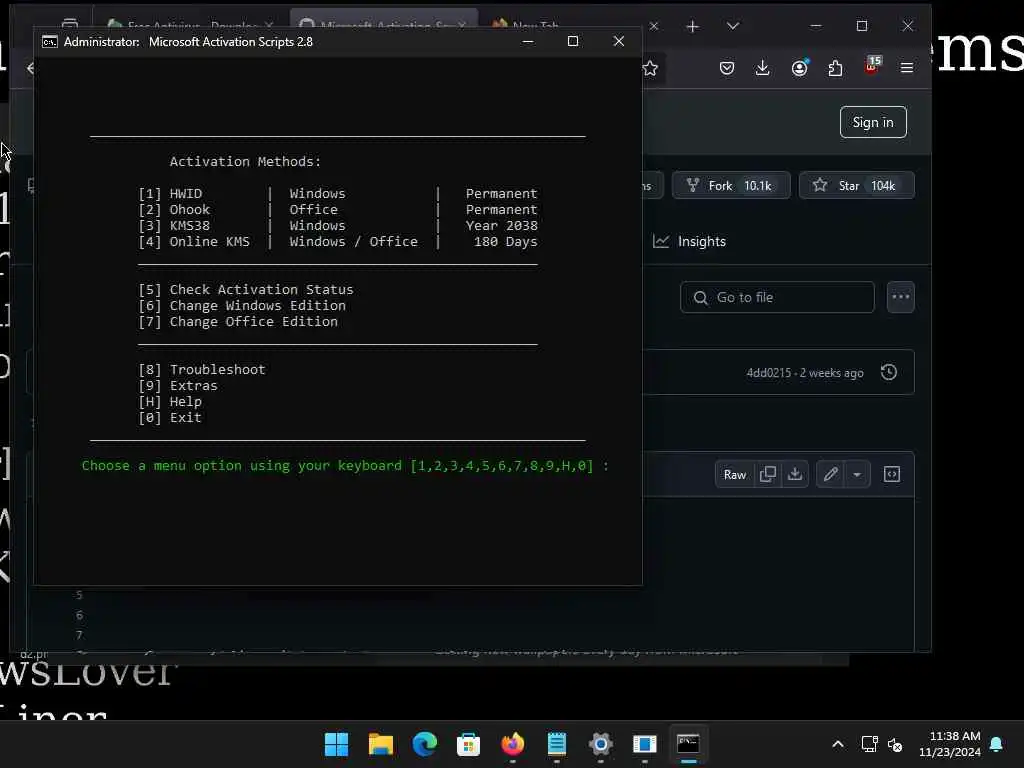Click the Extras line in console
Screen dimensions: 1024x768
(x=178, y=386)
